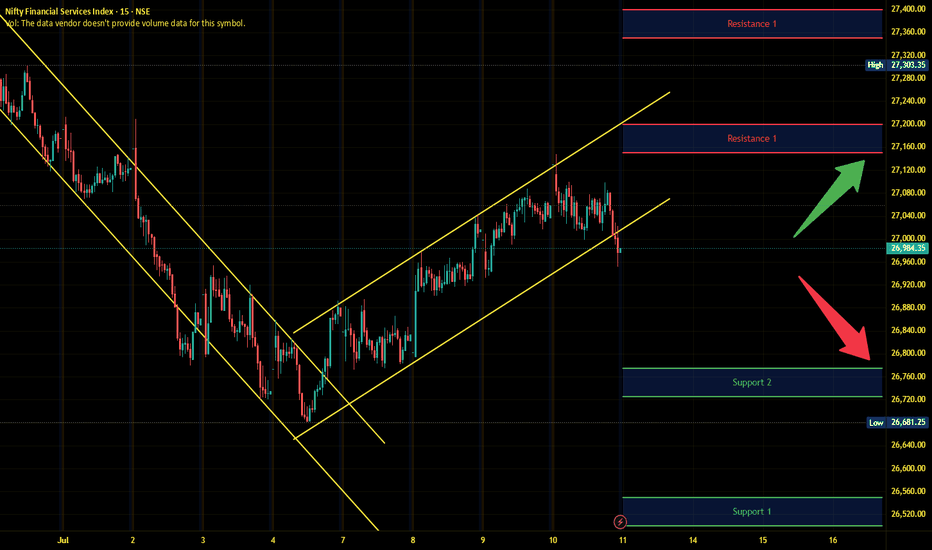The height and width of the screenshot is (550, 932).
Task: Click the 27,360.00 price axis label
Action: [908, 32]
